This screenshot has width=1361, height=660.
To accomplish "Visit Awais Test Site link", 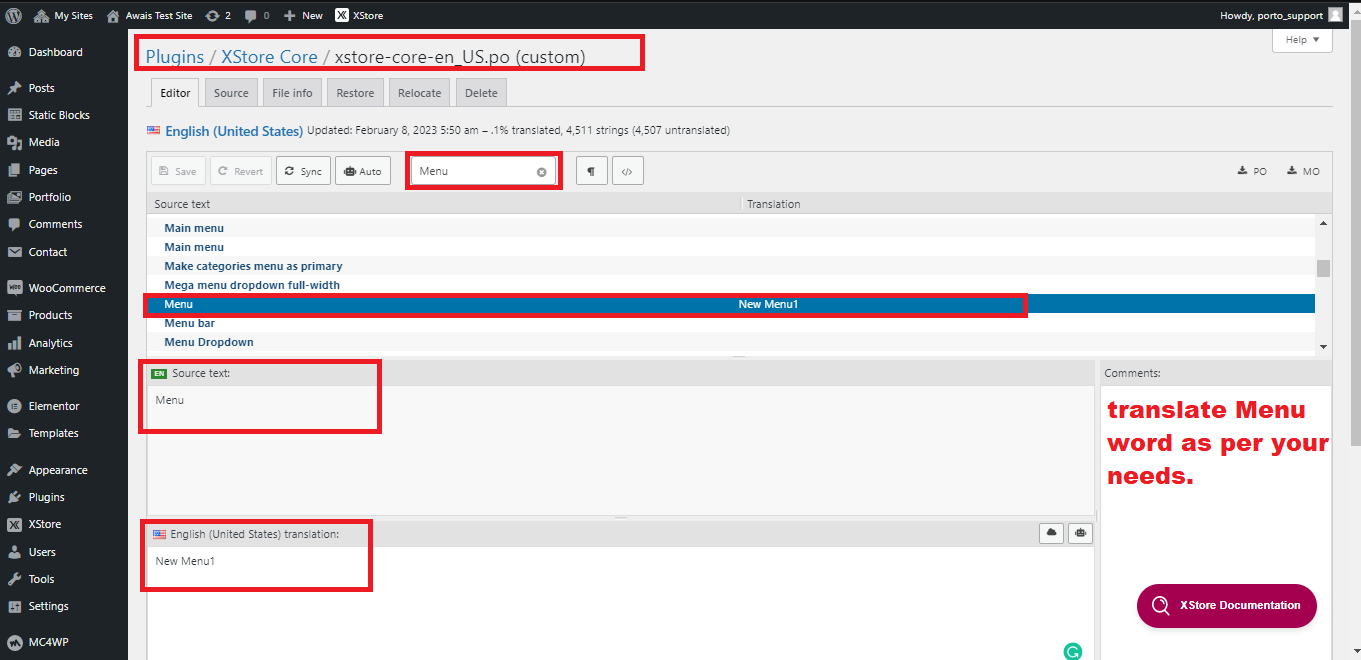I will tap(149, 15).
